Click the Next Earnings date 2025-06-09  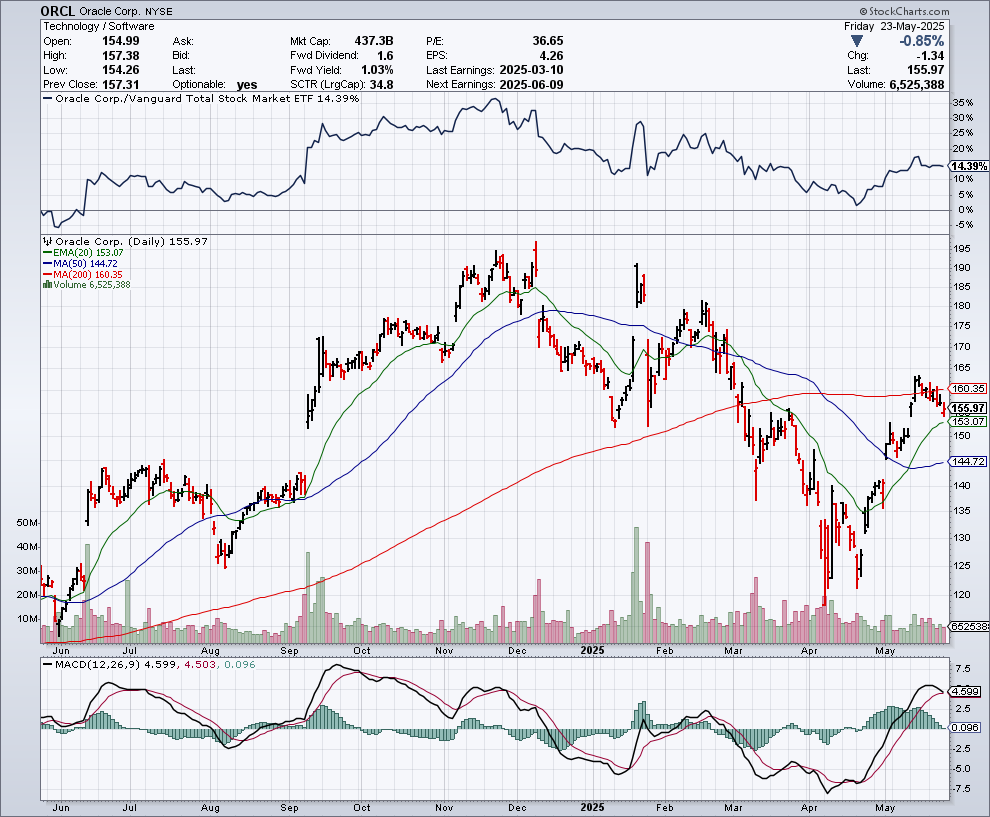pos(531,85)
